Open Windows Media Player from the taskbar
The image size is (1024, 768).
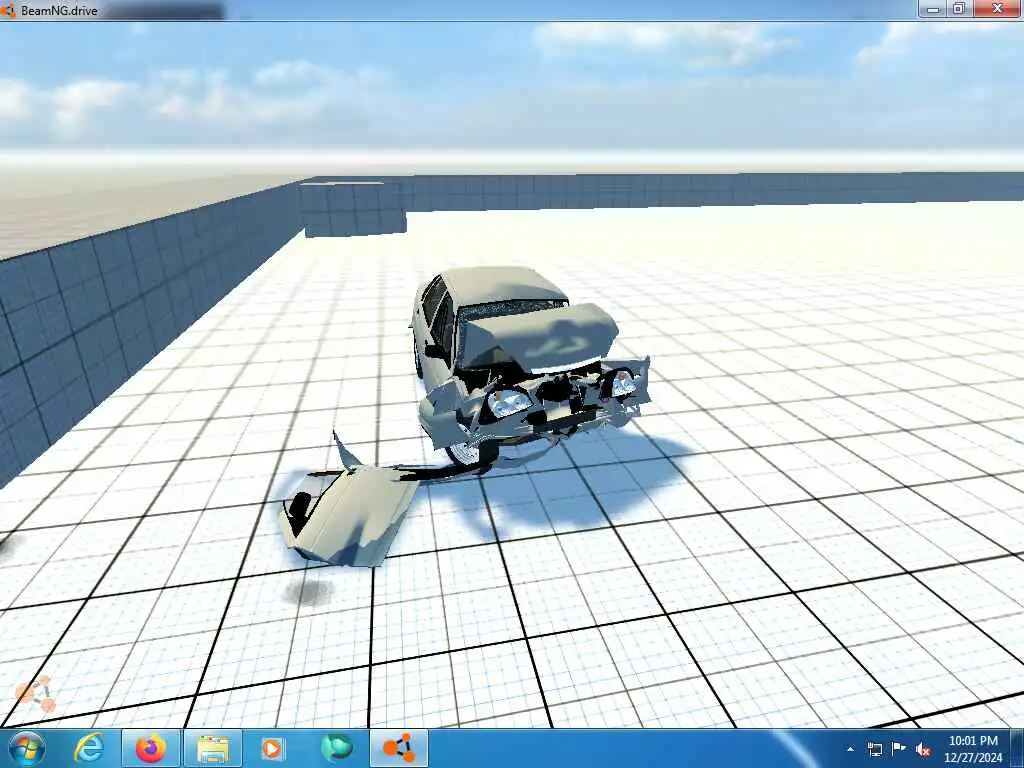[x=271, y=748]
